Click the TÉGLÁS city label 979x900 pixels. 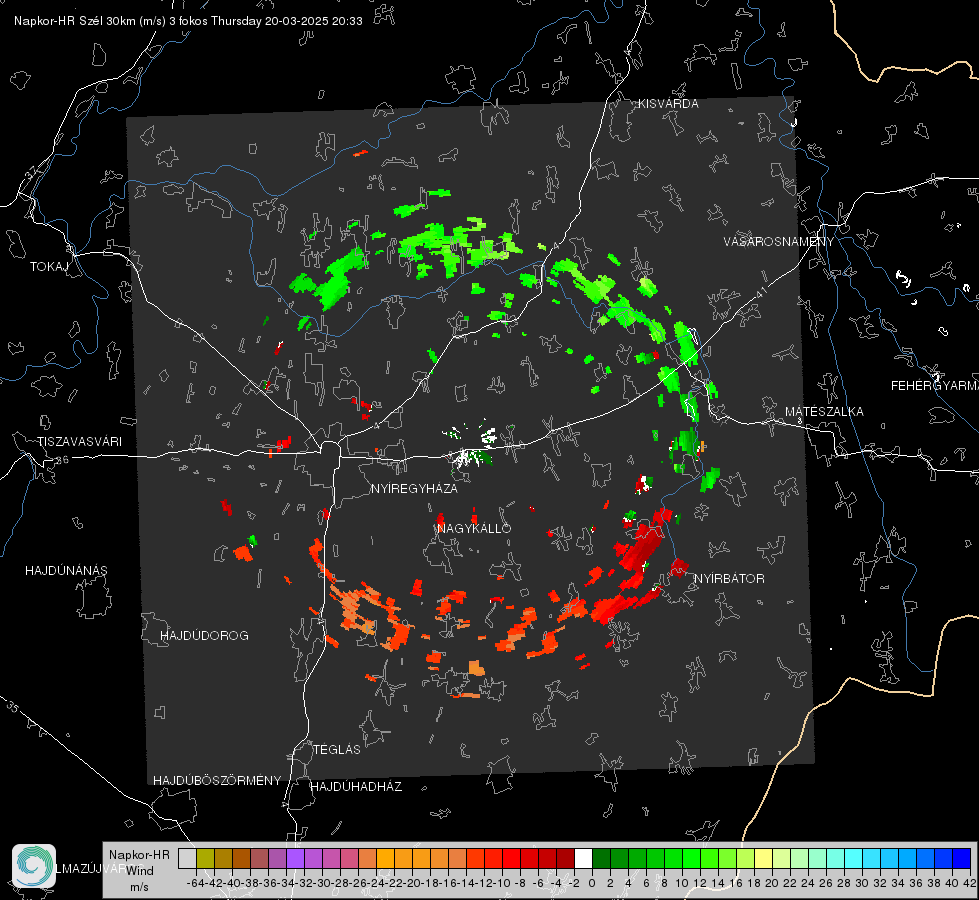point(337,749)
